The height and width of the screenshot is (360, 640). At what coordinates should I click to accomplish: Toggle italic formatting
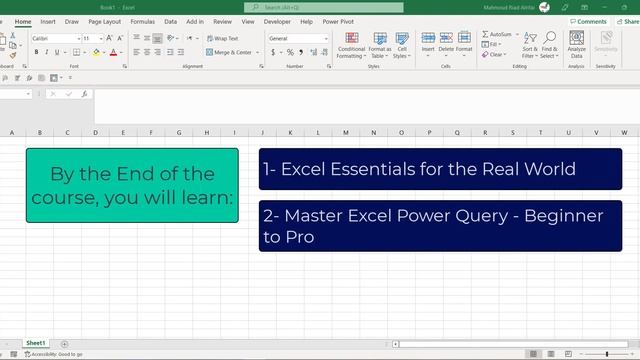pos(47,52)
